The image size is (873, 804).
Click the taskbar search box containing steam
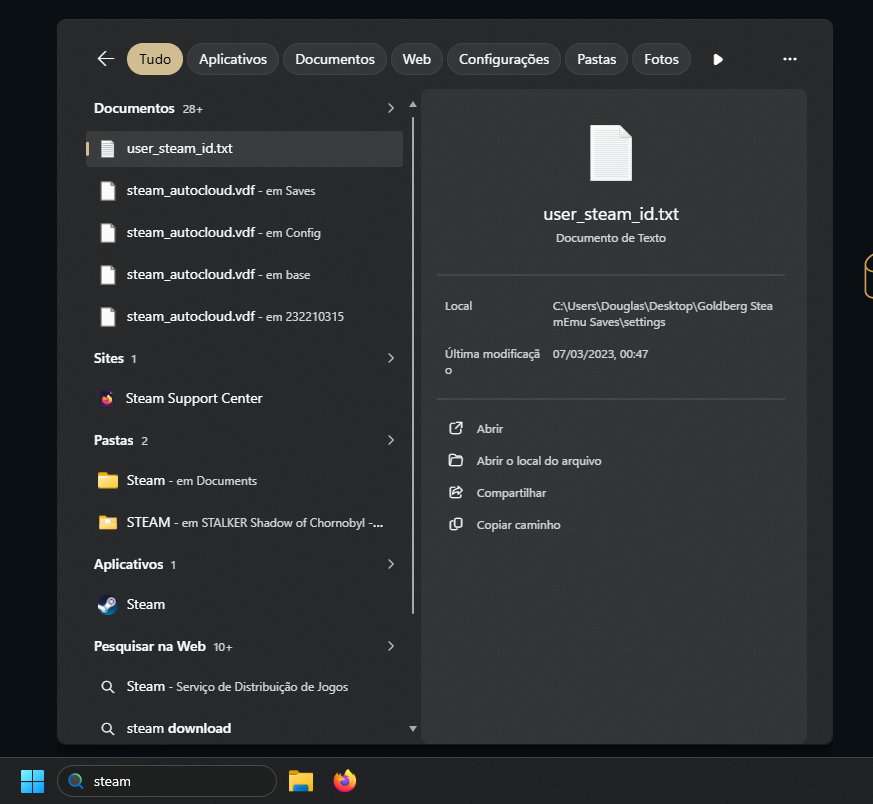click(x=167, y=781)
